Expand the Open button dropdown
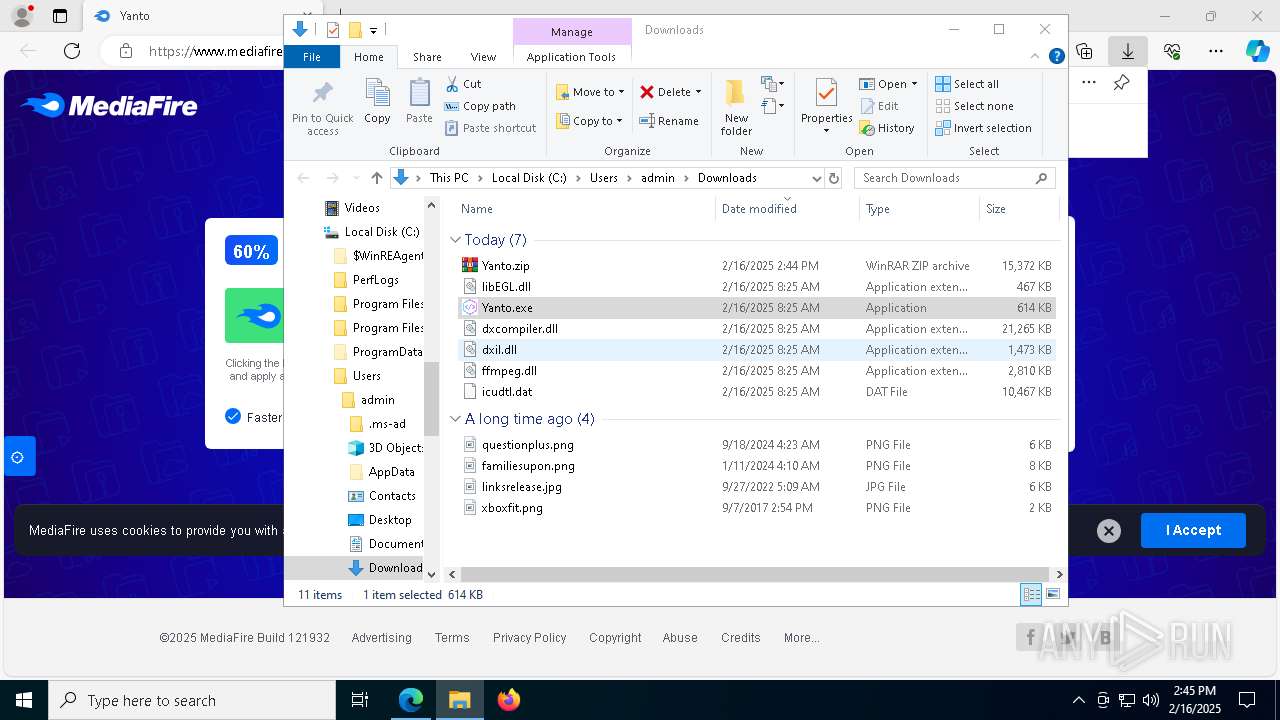The width and height of the screenshot is (1280, 720). coord(914,84)
